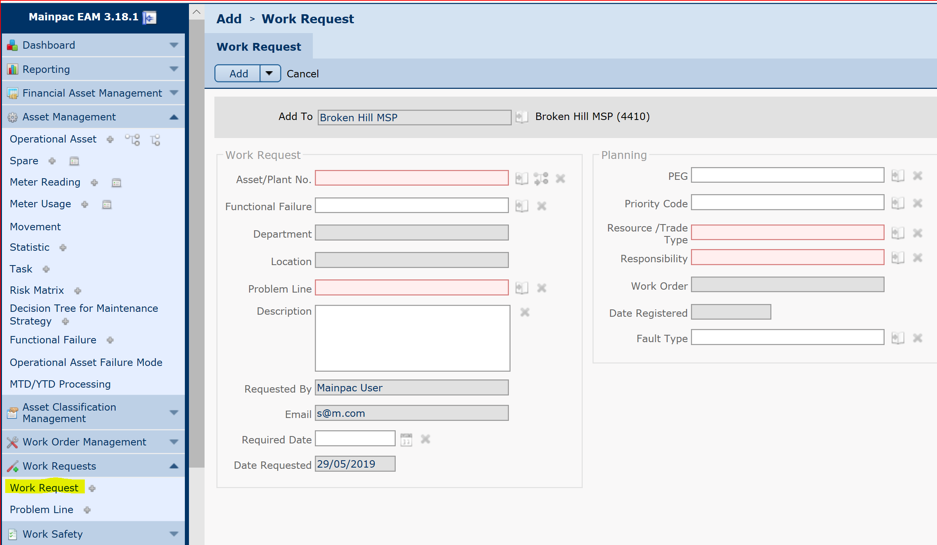Click the lookup icon next to PEG

[898, 176]
